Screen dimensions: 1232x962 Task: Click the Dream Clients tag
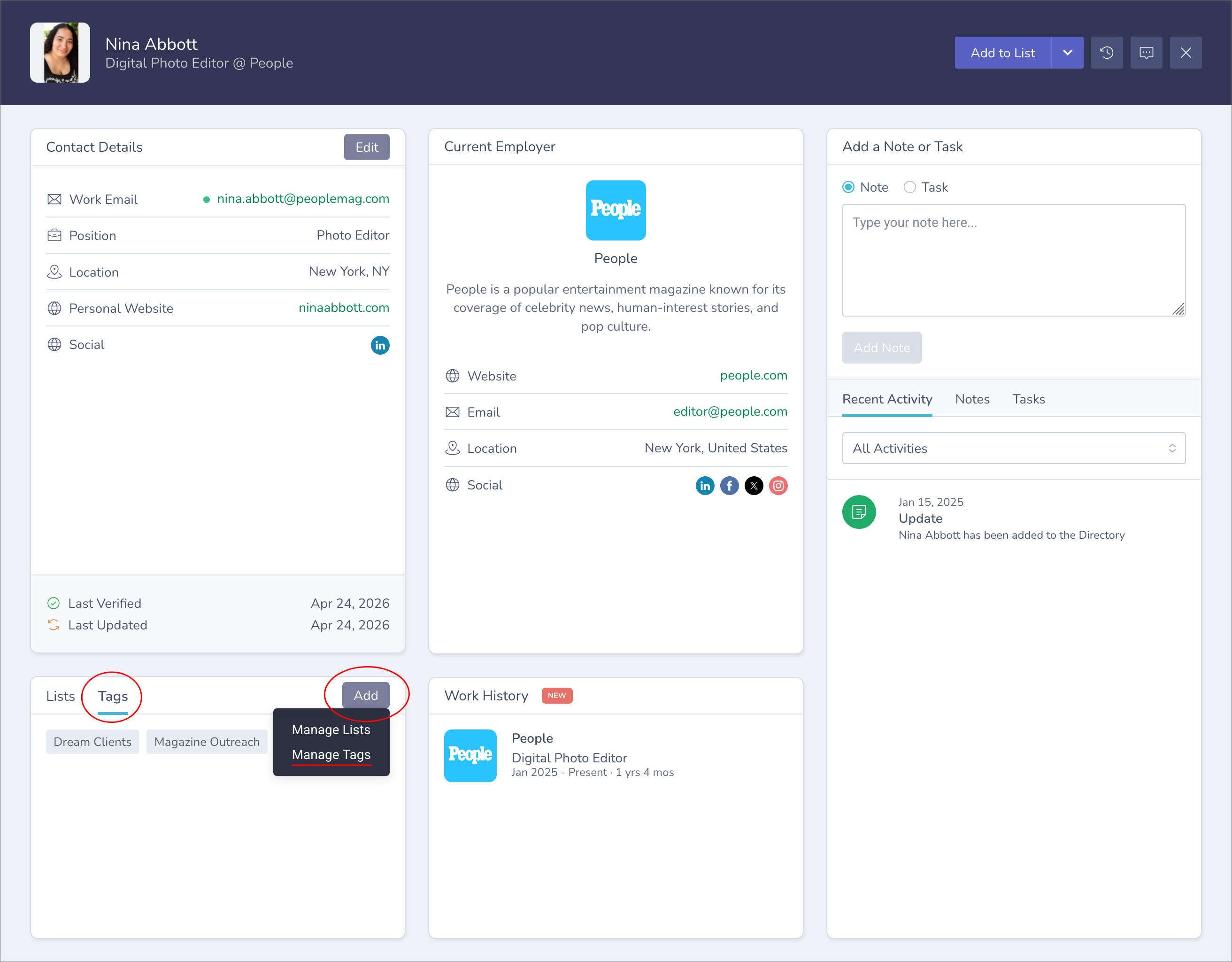[92, 741]
